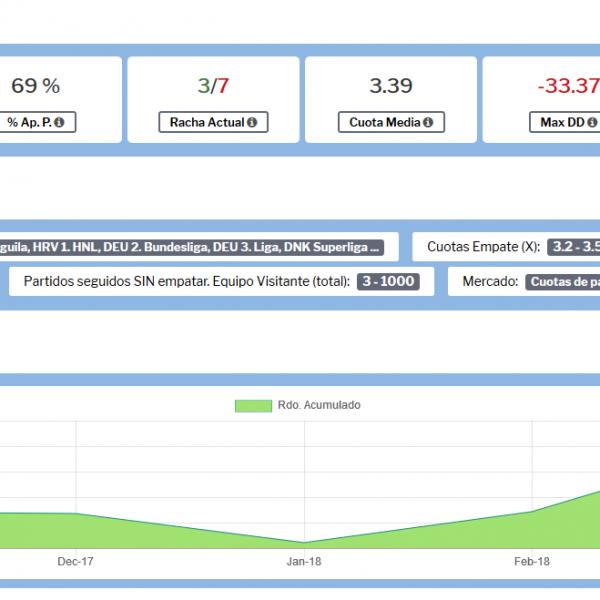Click the 3/7 current streak value
Screen dimensions: 600x600
[214, 86]
